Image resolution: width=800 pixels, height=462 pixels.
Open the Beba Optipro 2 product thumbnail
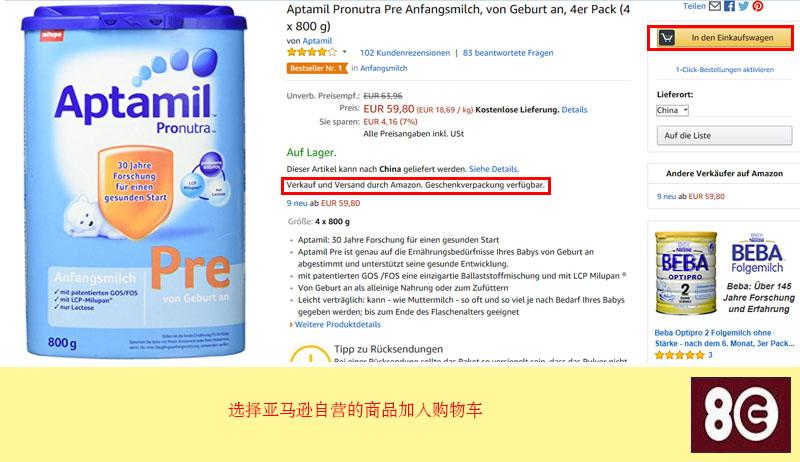pyautogui.click(x=686, y=273)
